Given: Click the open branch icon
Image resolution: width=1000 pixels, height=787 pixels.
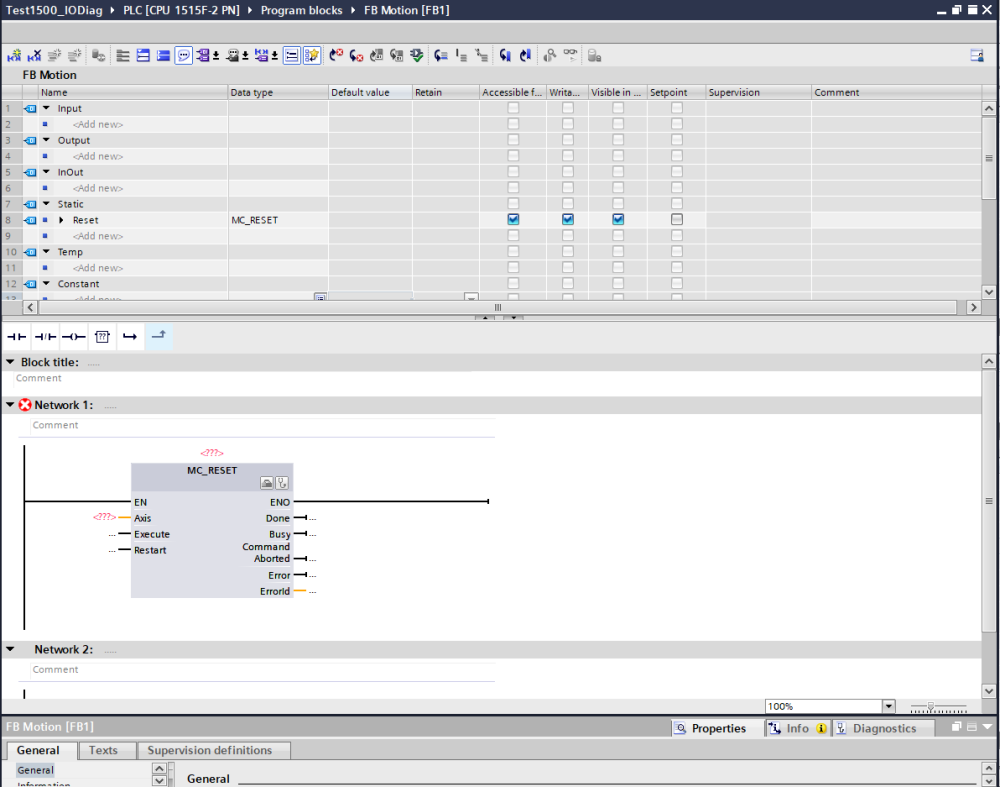Looking at the screenshot, I should pos(130,337).
